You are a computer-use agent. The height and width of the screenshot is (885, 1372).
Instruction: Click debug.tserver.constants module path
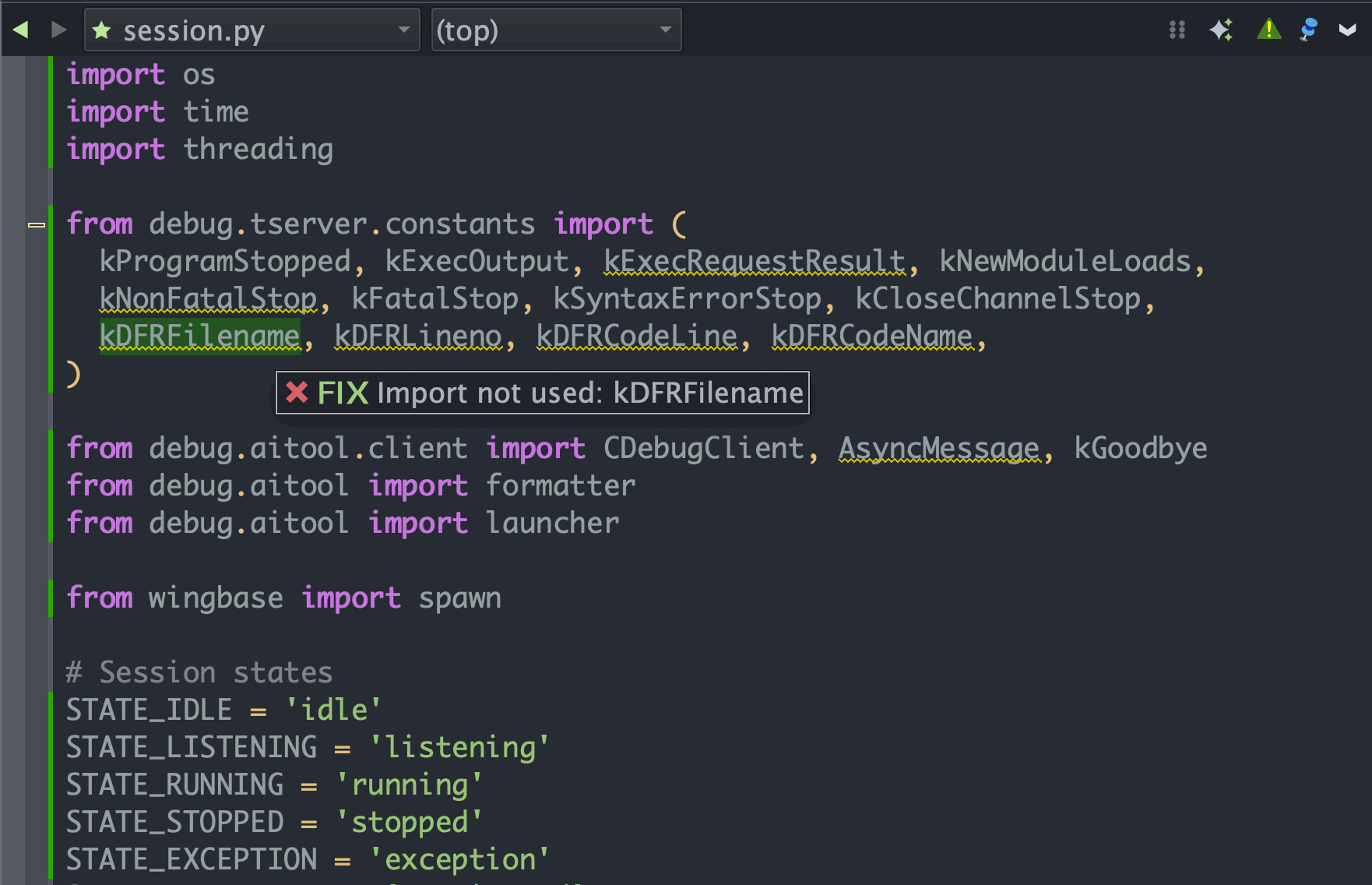[342, 224]
